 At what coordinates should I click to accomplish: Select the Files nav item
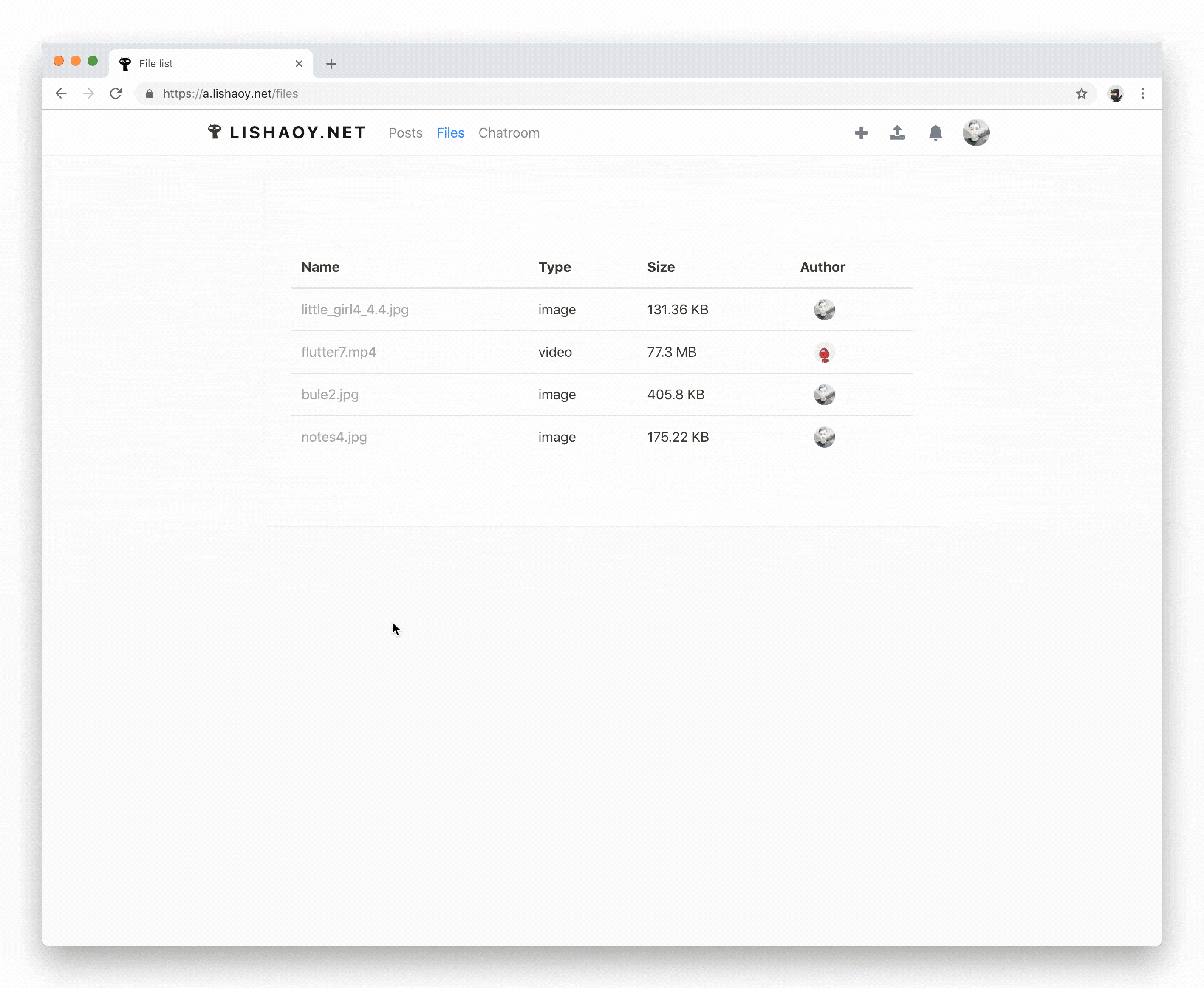(450, 133)
